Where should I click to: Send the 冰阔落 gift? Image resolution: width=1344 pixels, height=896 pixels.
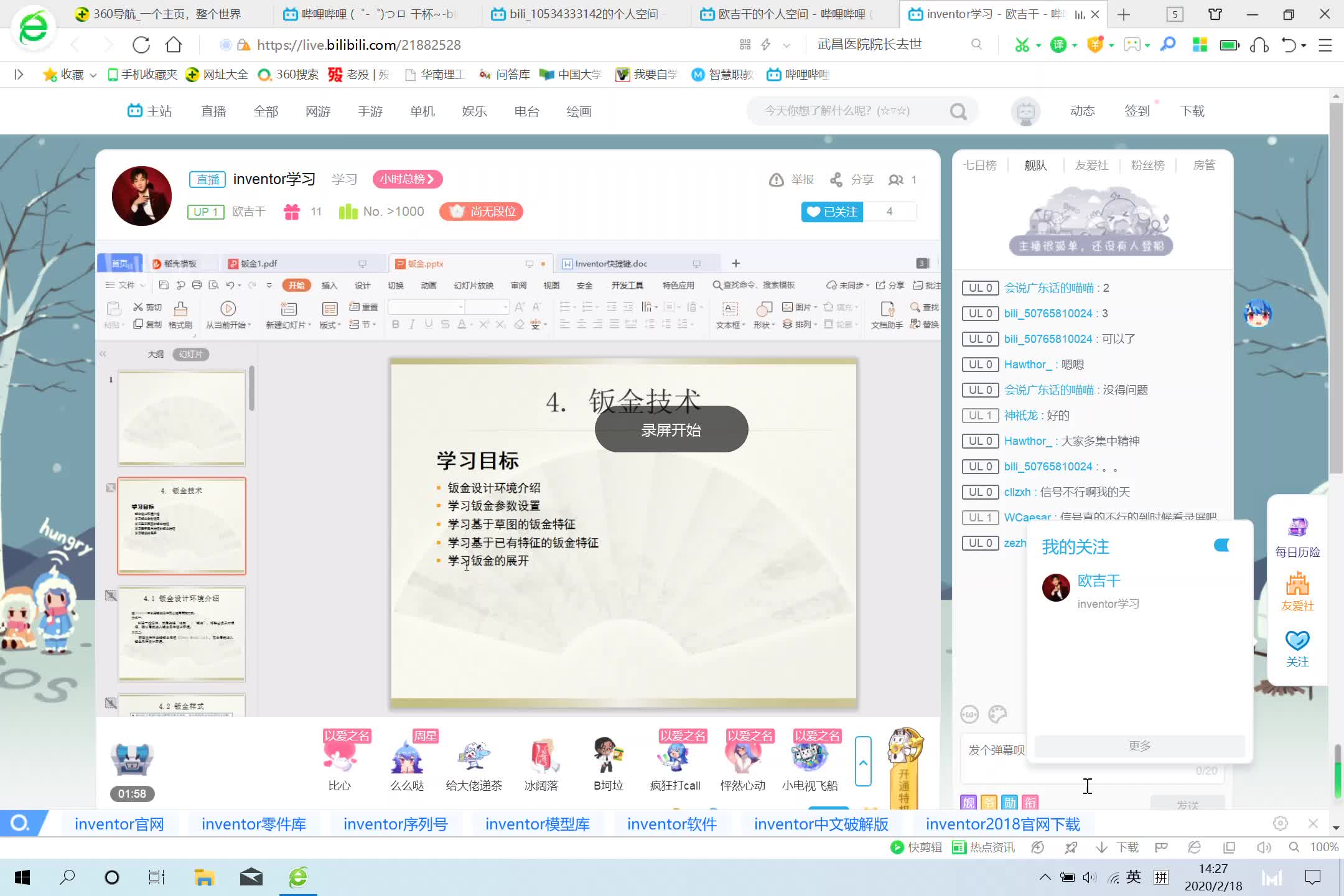click(x=541, y=763)
